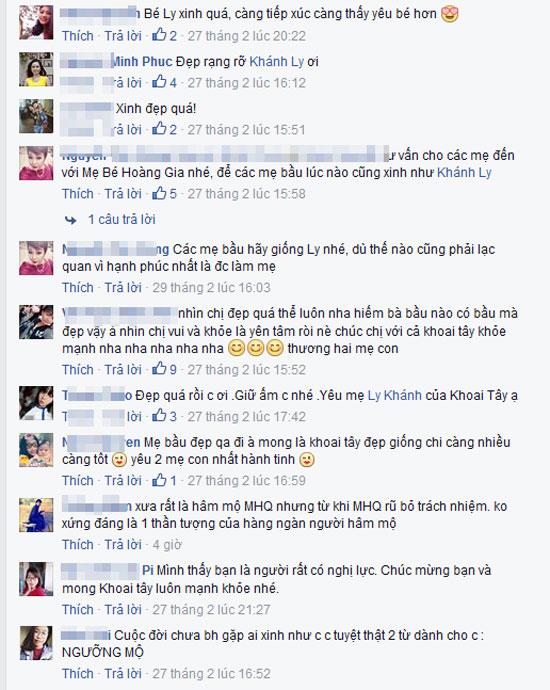Click the thumbs-up icon with 2 likes at 20:22
This screenshot has height=690, width=550.
(x=159, y=35)
